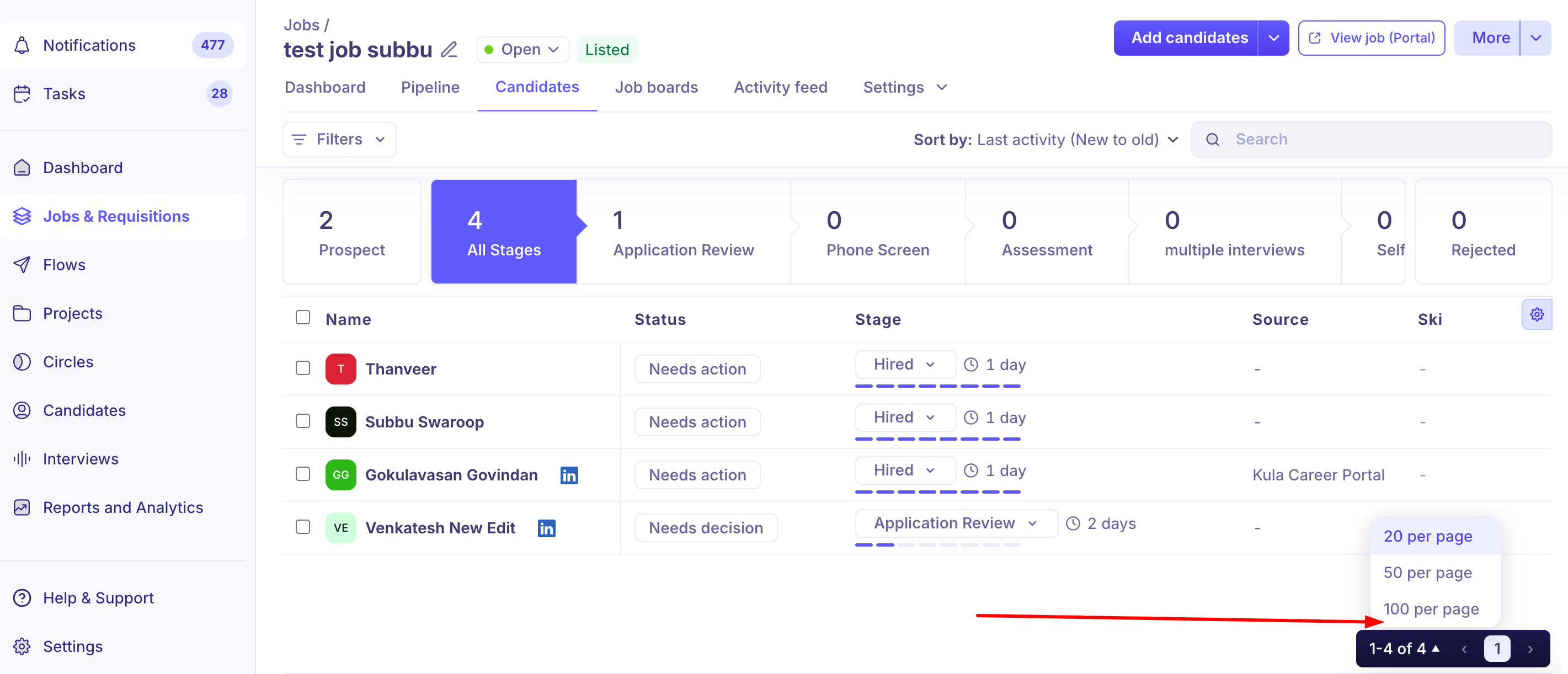Viewport: 1568px width, 674px height.
Task: Open Help & Support question icon
Action: click(22, 598)
